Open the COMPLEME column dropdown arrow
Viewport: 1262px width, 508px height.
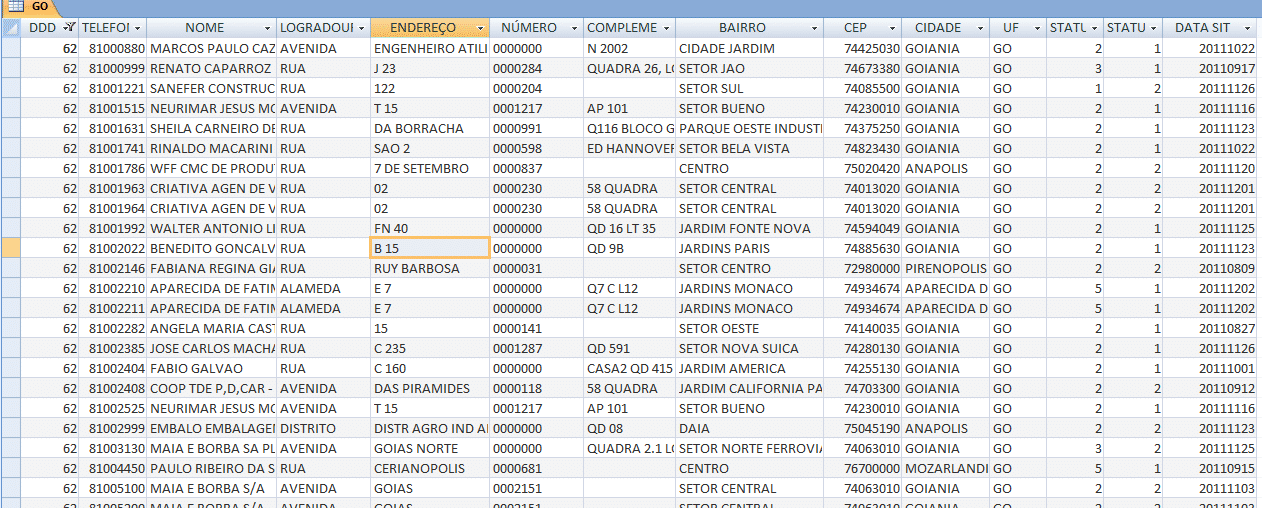click(x=667, y=28)
